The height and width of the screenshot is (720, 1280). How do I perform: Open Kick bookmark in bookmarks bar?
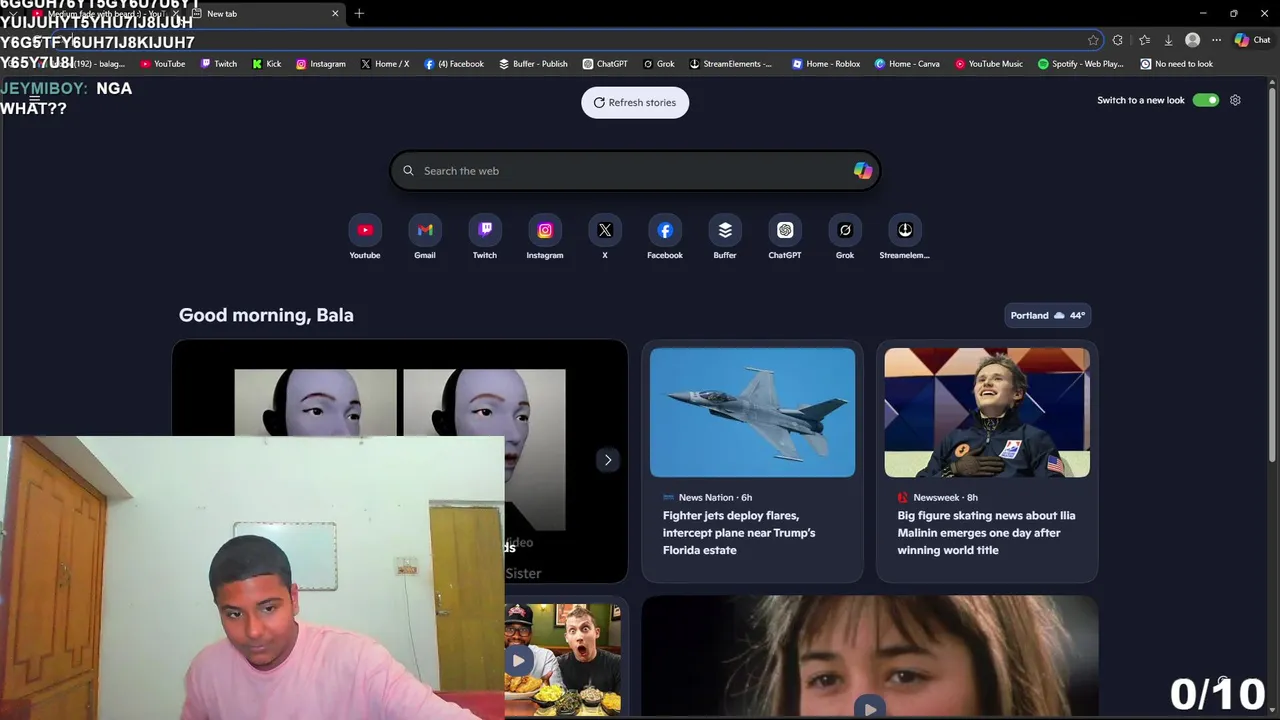(266, 64)
